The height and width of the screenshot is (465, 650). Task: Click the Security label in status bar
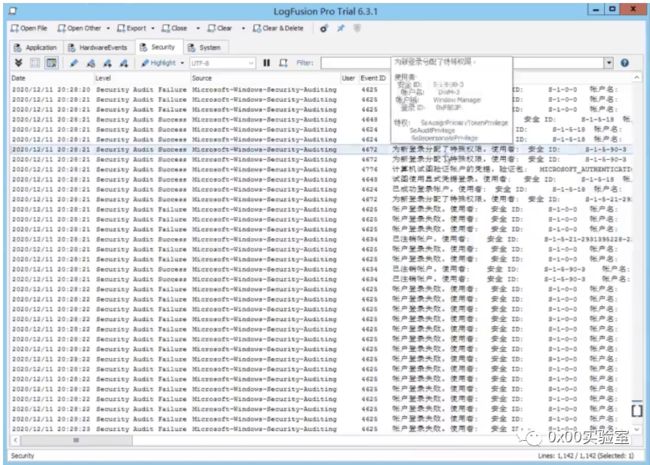[22, 455]
